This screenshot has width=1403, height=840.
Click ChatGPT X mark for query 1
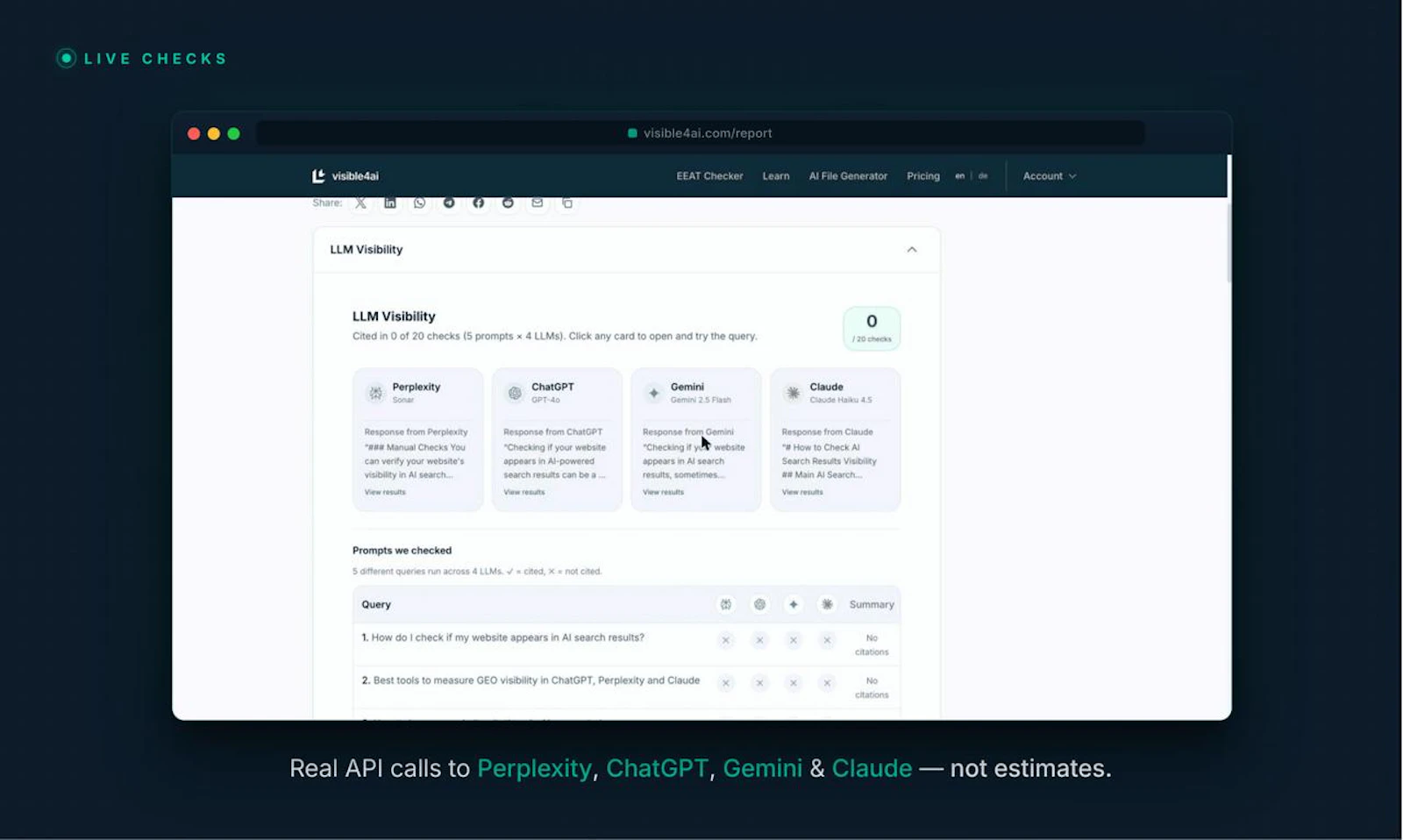pos(759,640)
